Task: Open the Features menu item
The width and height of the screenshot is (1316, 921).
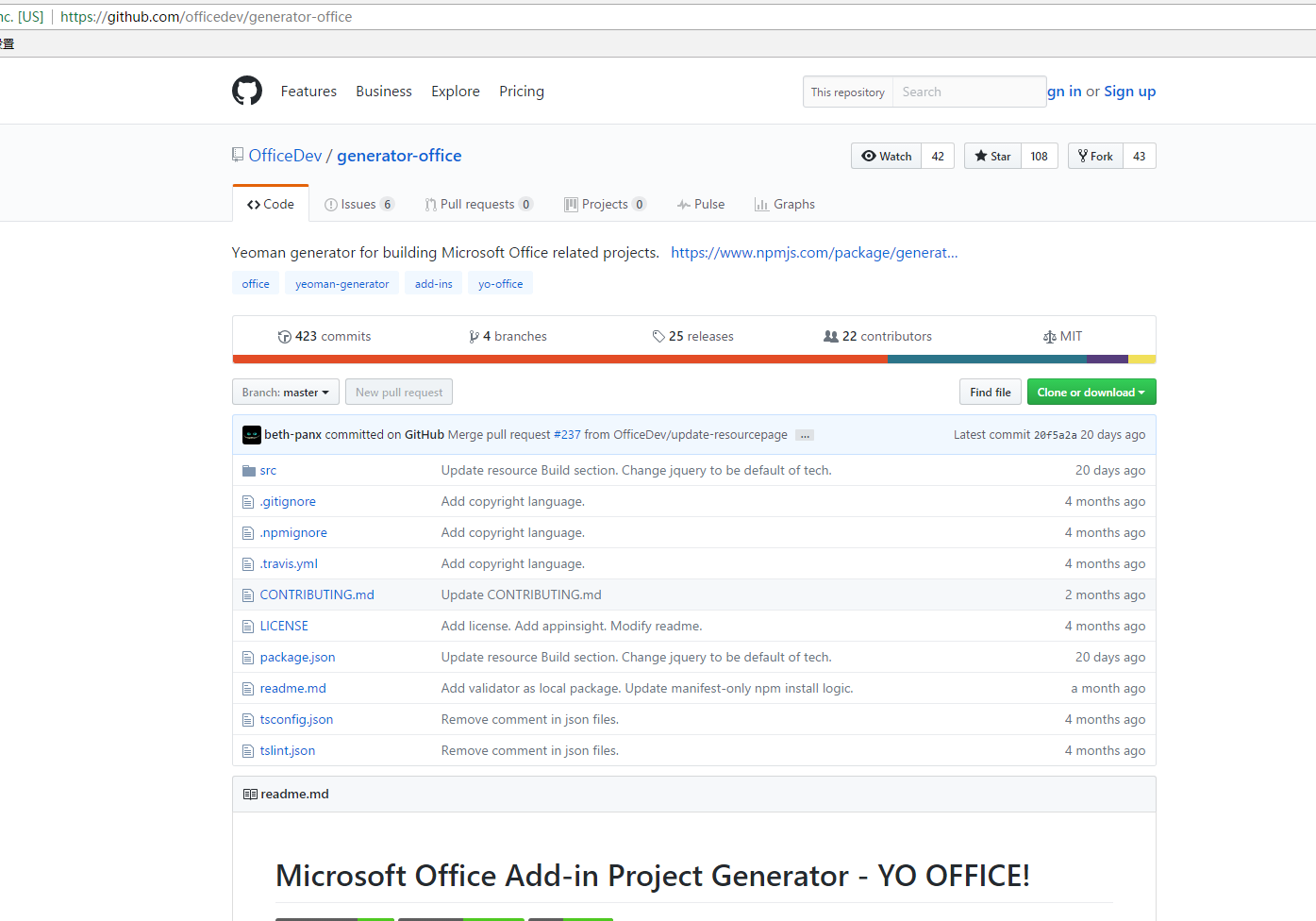Action: pyautogui.click(x=308, y=92)
